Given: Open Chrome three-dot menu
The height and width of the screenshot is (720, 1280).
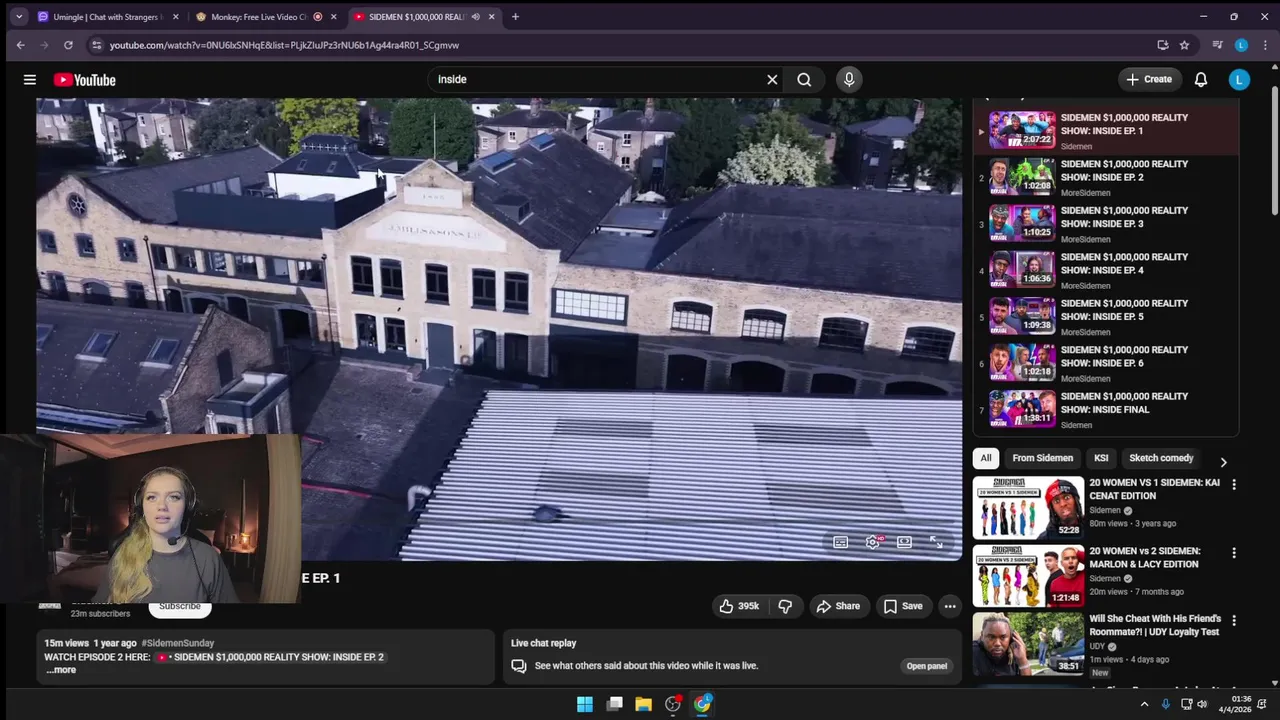Looking at the screenshot, I should (1265, 45).
